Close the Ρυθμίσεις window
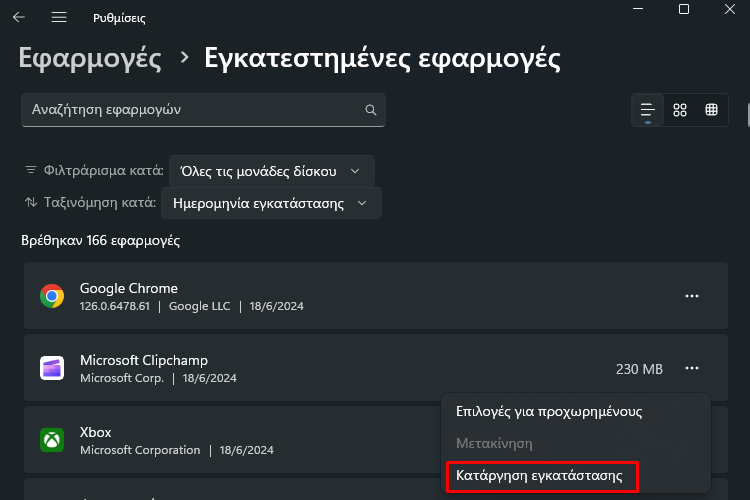 pos(729,9)
